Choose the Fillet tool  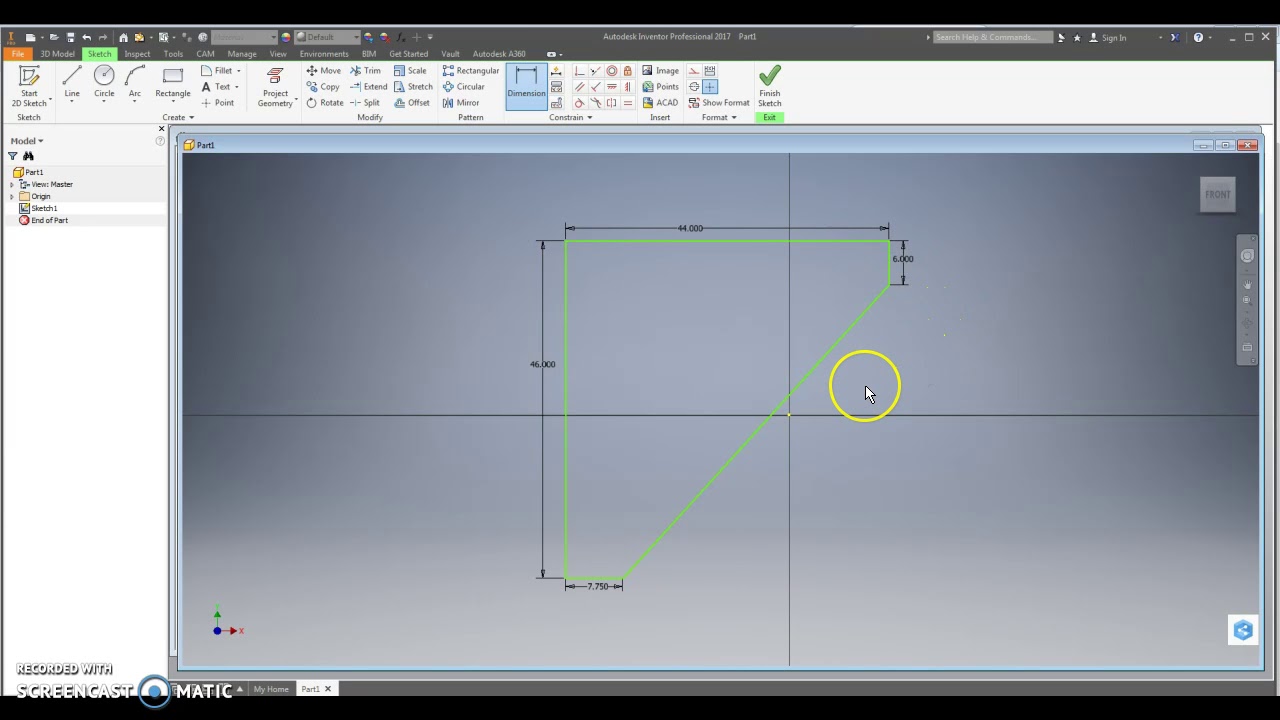coord(216,71)
